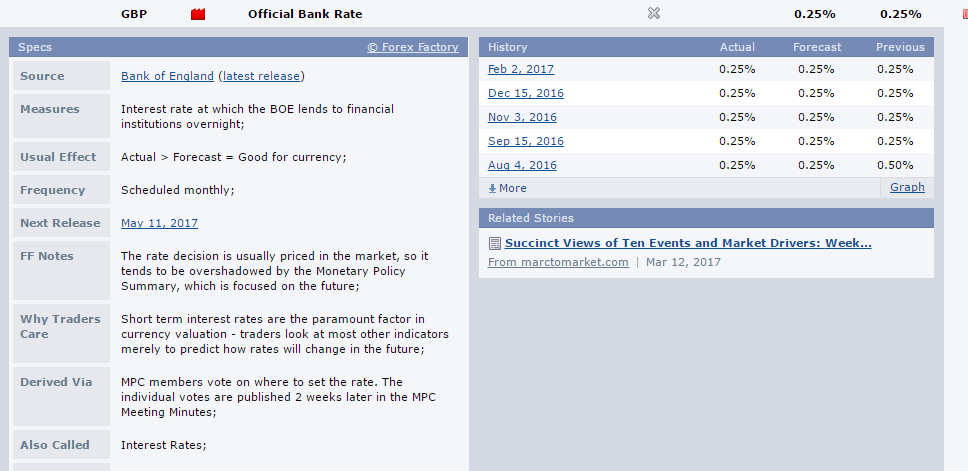Open the Feb 2, 2017 history entry
The height and width of the screenshot is (471, 968).
point(520,69)
